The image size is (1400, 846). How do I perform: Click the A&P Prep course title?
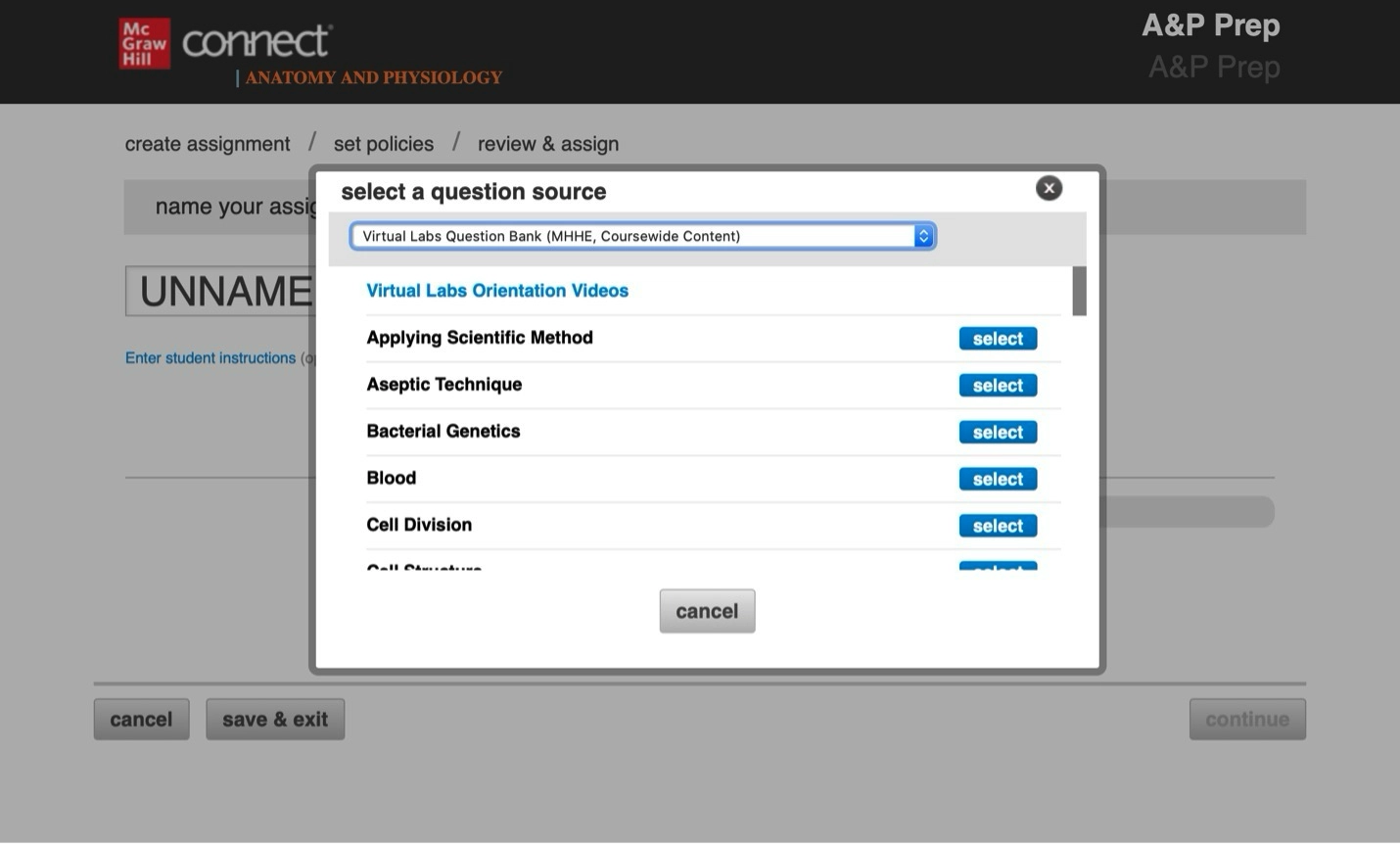tap(1211, 25)
